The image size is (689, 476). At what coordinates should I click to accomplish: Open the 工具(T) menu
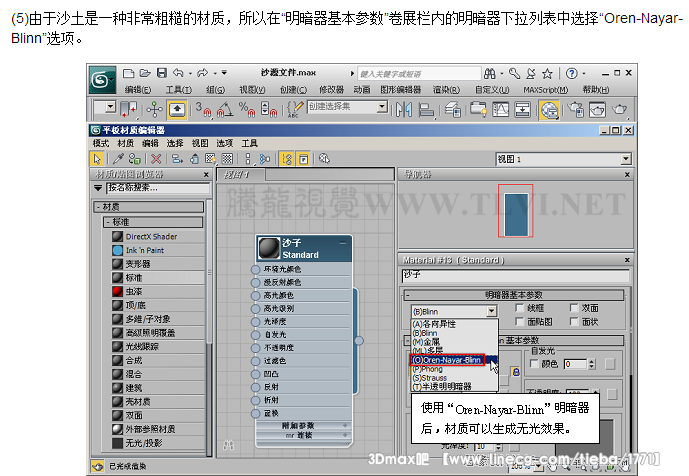(x=179, y=90)
